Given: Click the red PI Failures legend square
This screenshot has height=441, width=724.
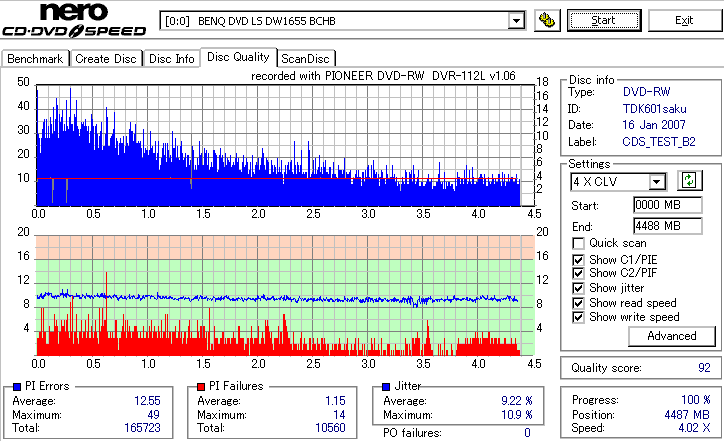Looking at the screenshot, I should pos(201,387).
